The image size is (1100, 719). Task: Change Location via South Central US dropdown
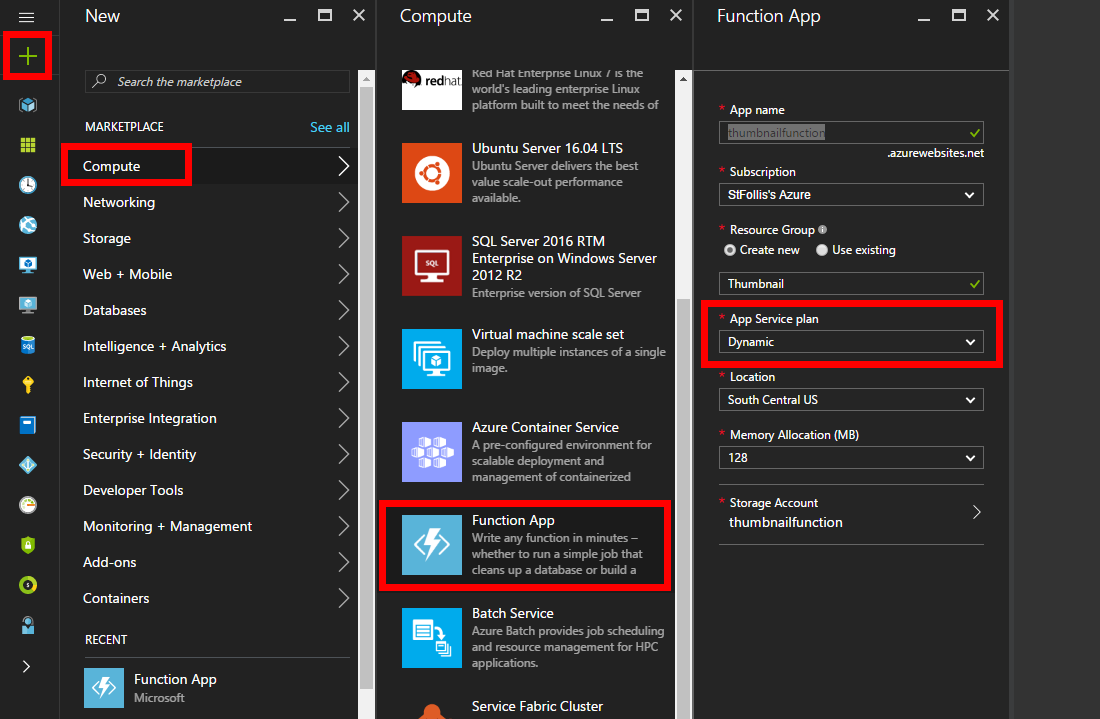(x=850, y=399)
